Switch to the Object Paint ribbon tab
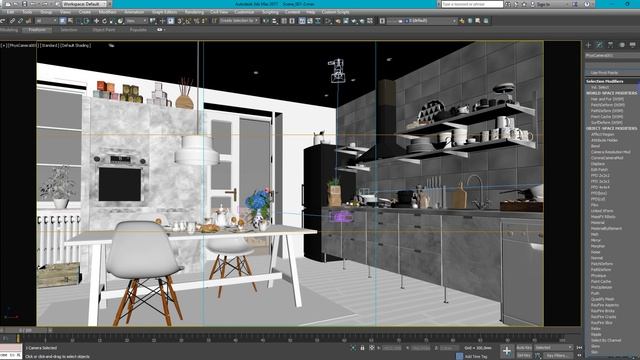Viewport: 640px width, 360px height. [104, 30]
